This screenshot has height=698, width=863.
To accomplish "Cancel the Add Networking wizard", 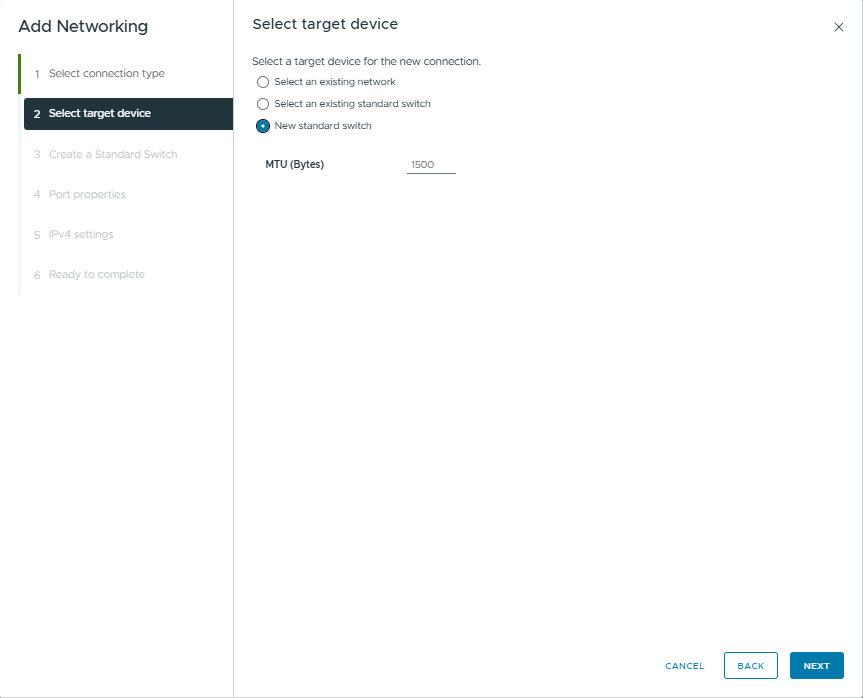I will (685, 666).
